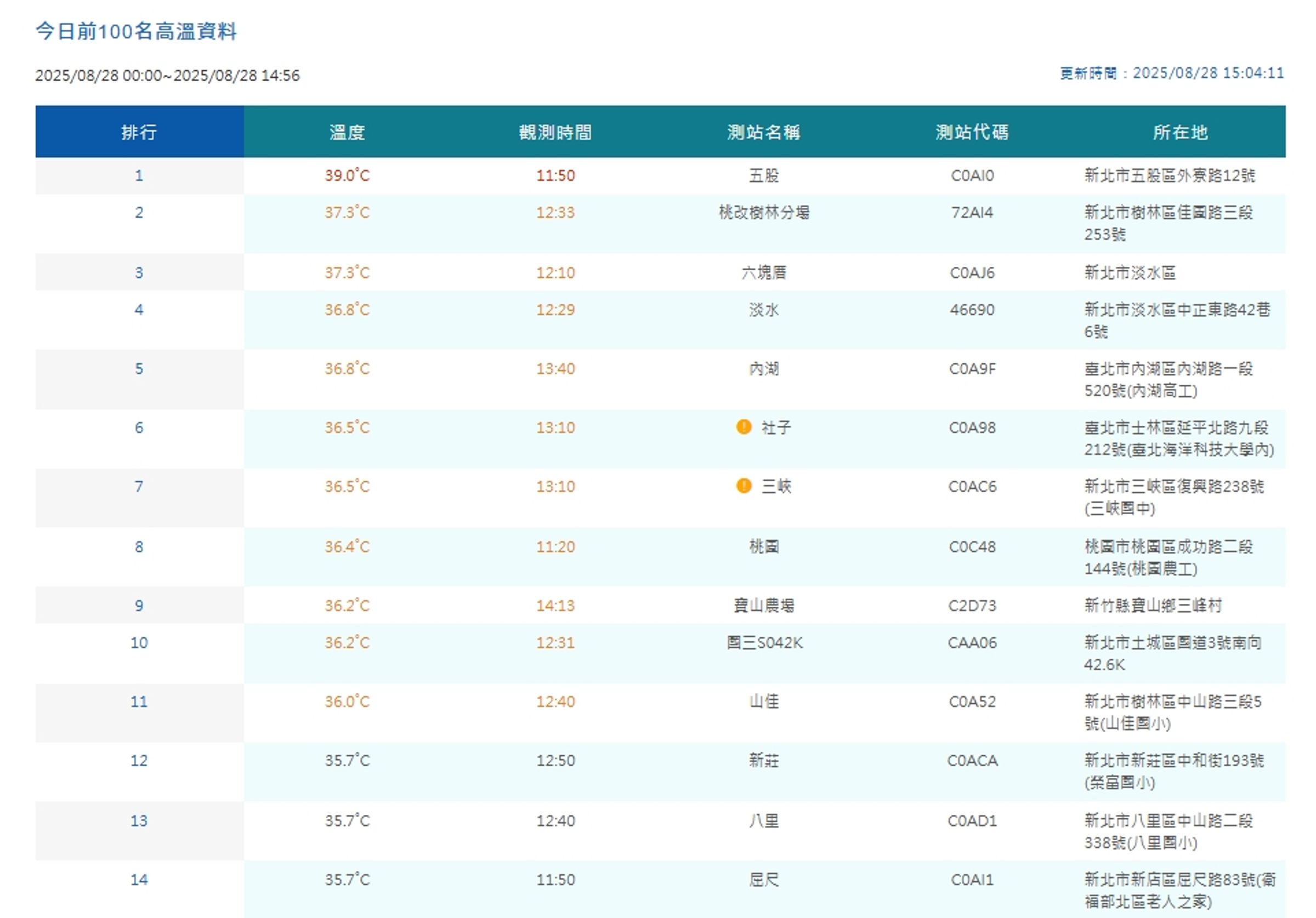Select station code C0AD1
This screenshot has height=918, width=1316.
point(972,820)
